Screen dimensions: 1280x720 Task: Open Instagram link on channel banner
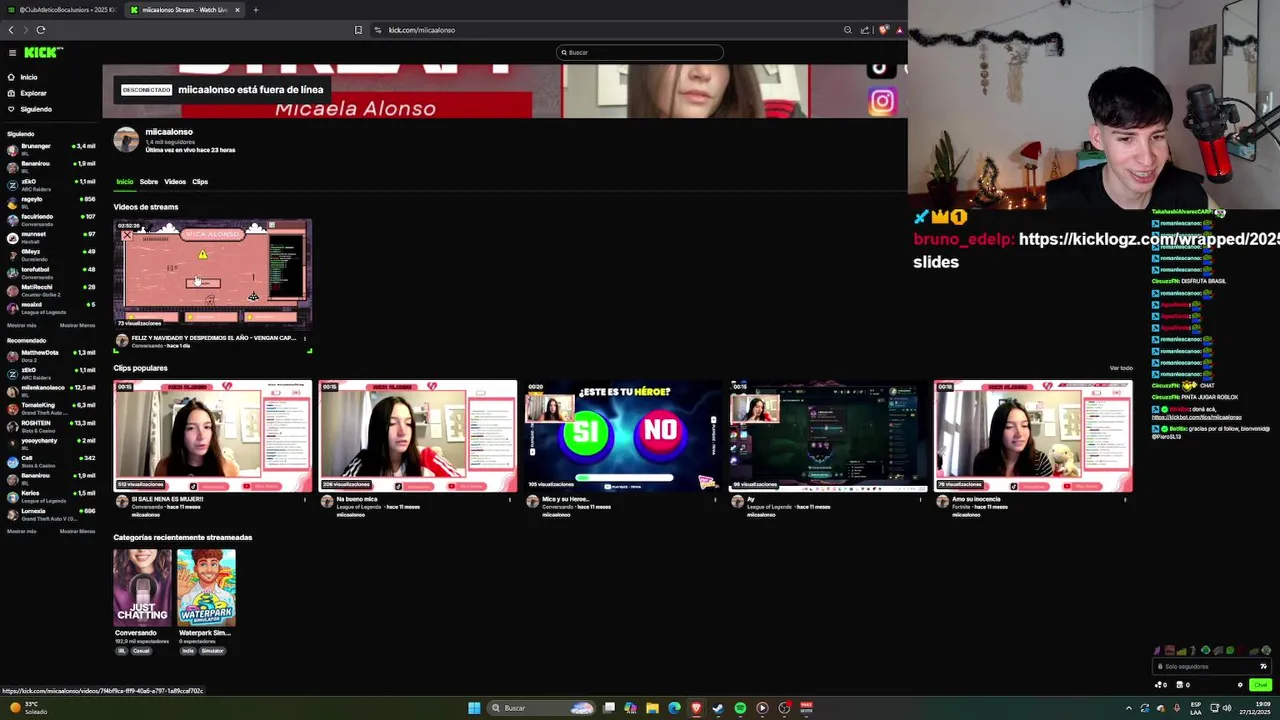click(882, 101)
